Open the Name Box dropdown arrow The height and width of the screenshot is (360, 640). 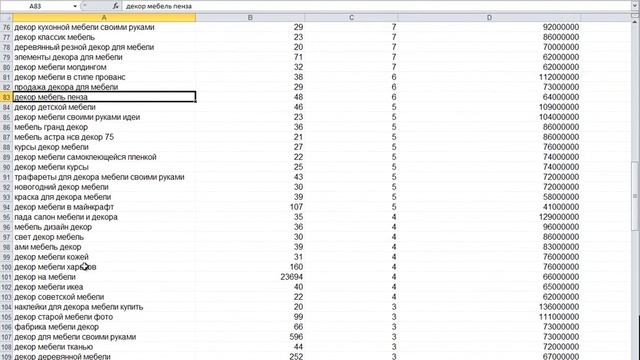(x=75, y=6)
